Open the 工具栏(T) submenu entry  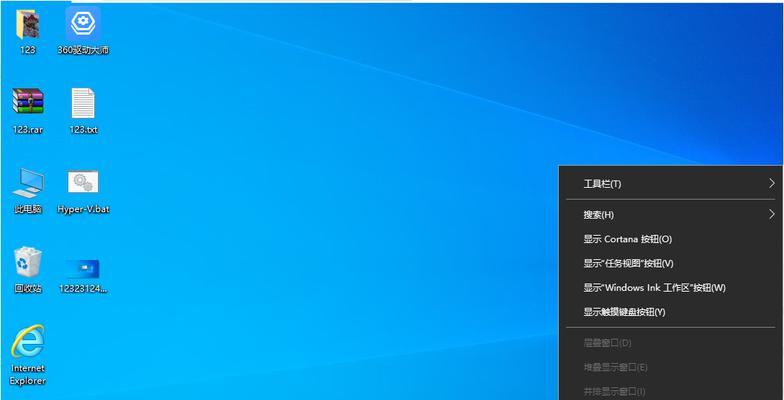tap(670, 184)
